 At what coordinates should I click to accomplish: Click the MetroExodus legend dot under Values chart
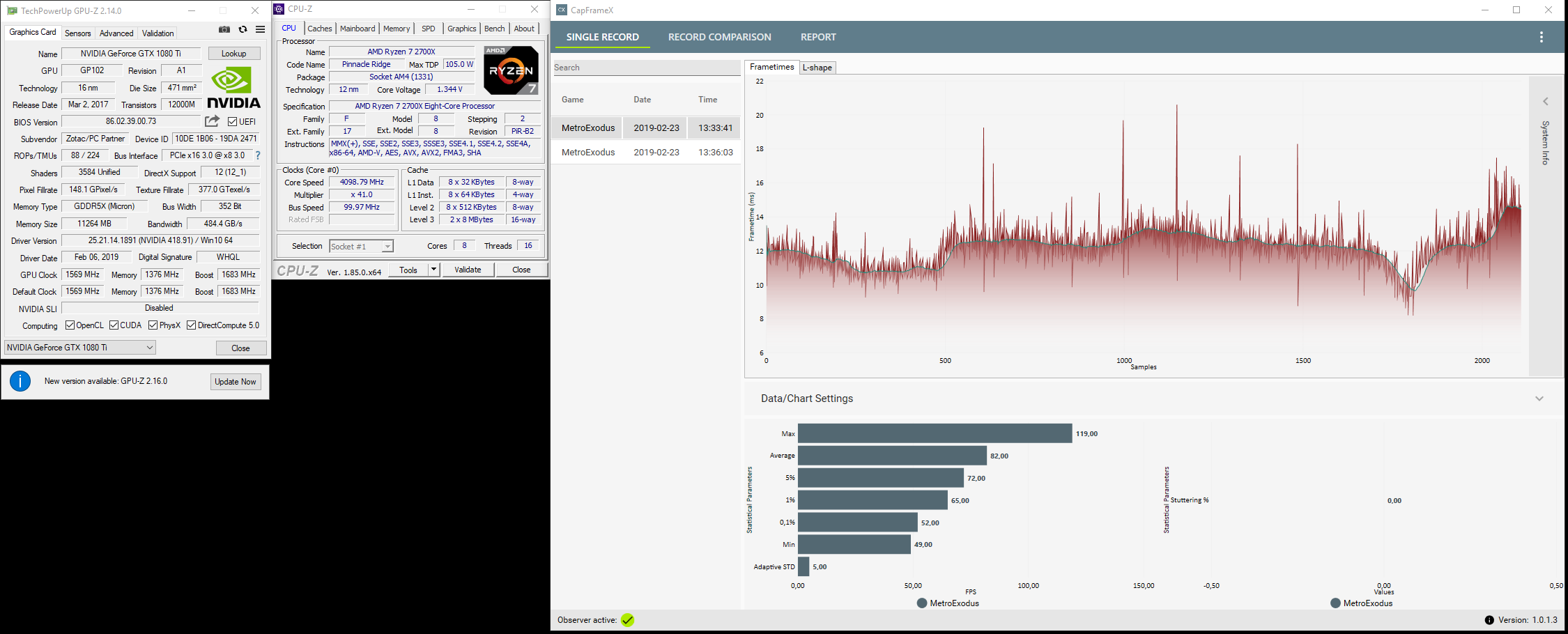pyautogui.click(x=1335, y=603)
